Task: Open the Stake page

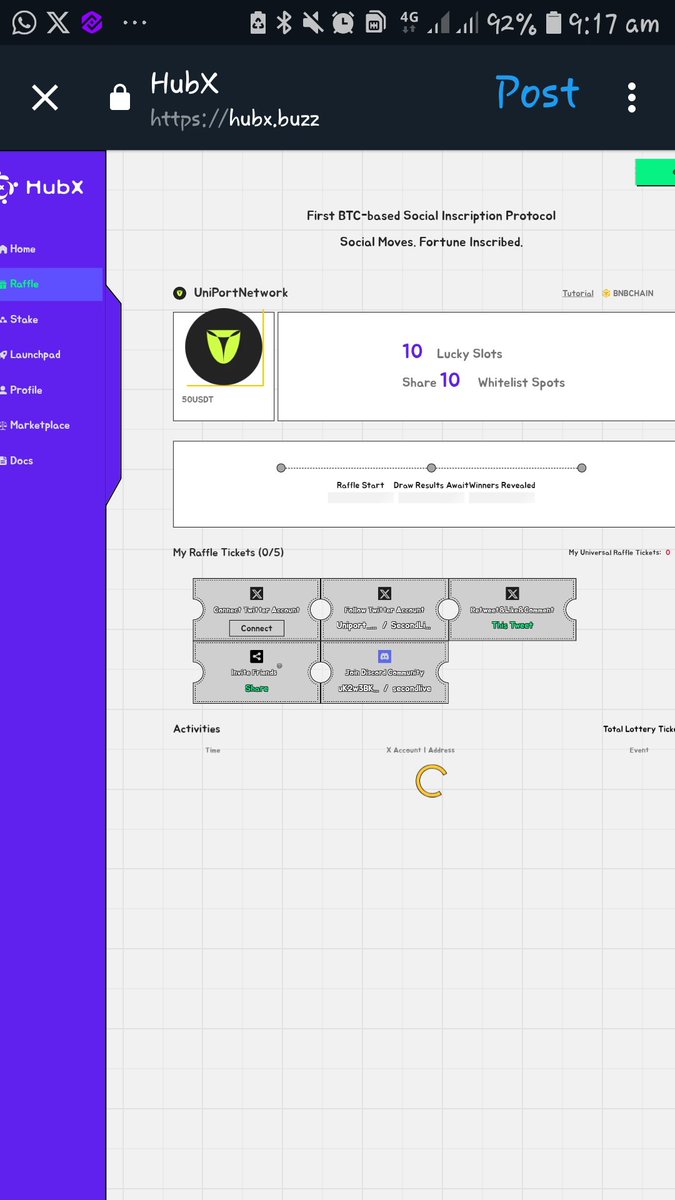Action: click(x=19, y=319)
